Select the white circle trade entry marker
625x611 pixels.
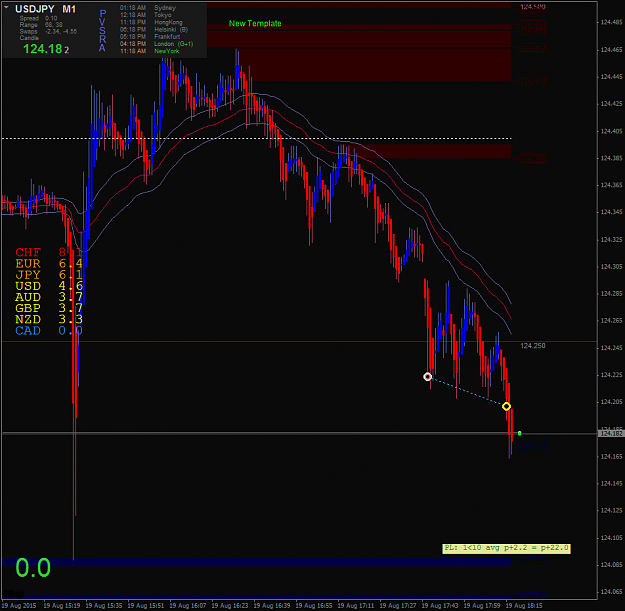coord(427,377)
